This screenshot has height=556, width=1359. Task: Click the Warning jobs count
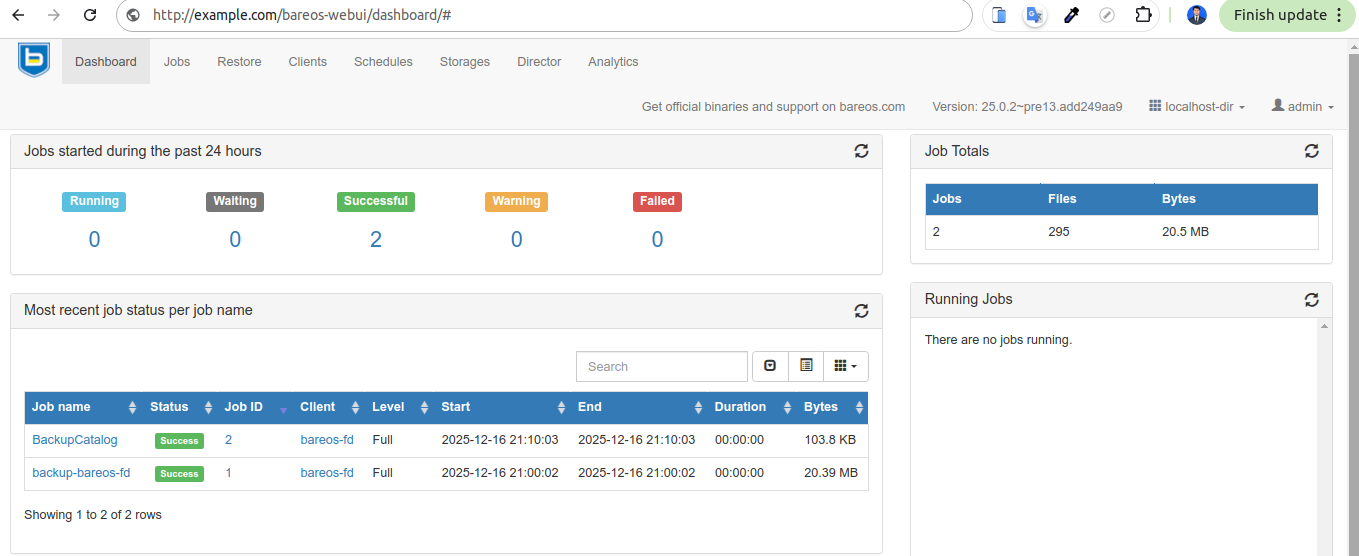click(516, 239)
